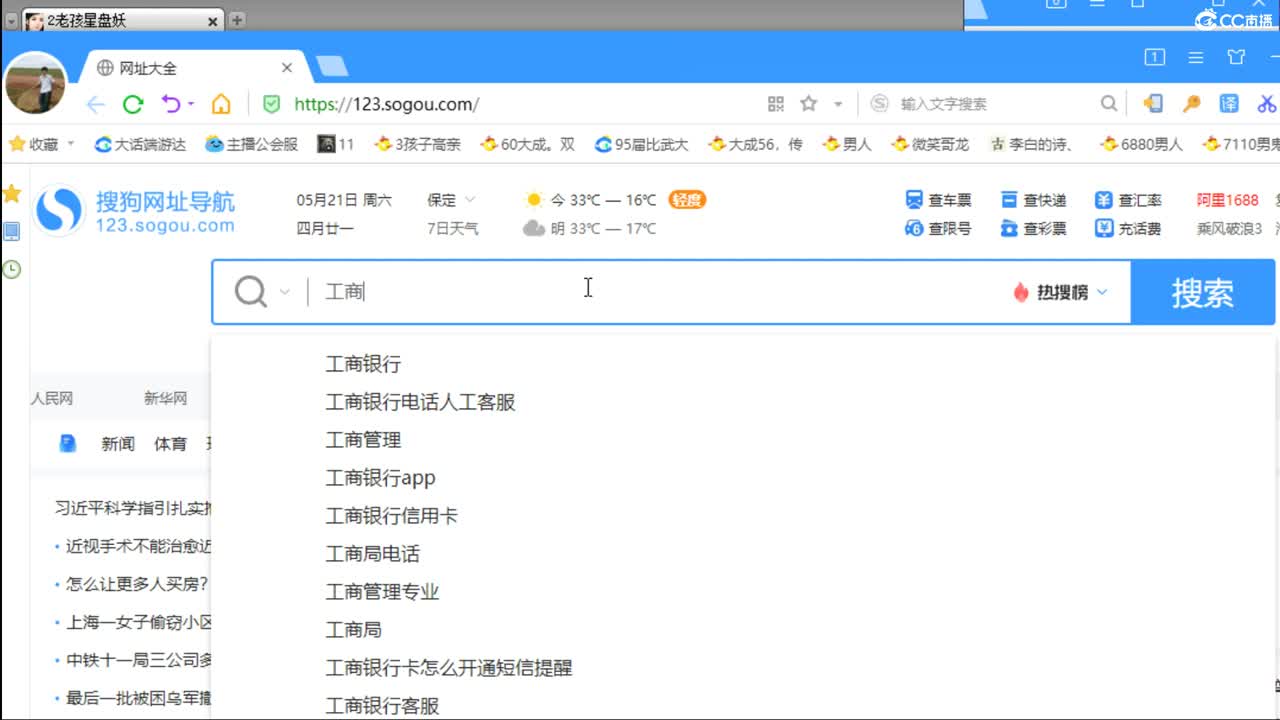Viewport: 1280px width, 720px height.
Task: Click the 轻度 air quality badge
Action: (687, 200)
